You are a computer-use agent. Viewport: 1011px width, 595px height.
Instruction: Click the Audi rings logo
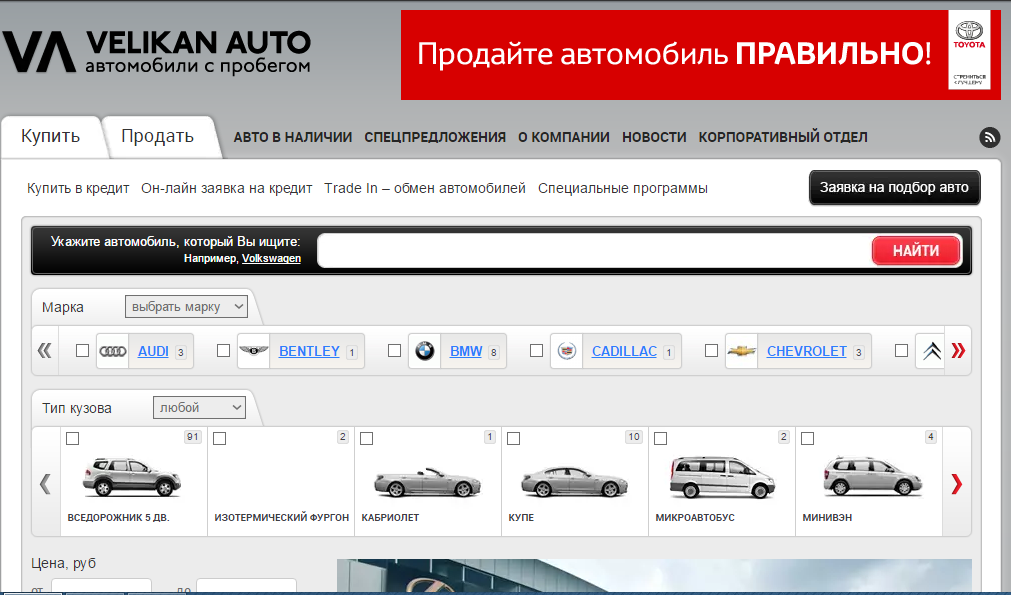coord(113,351)
